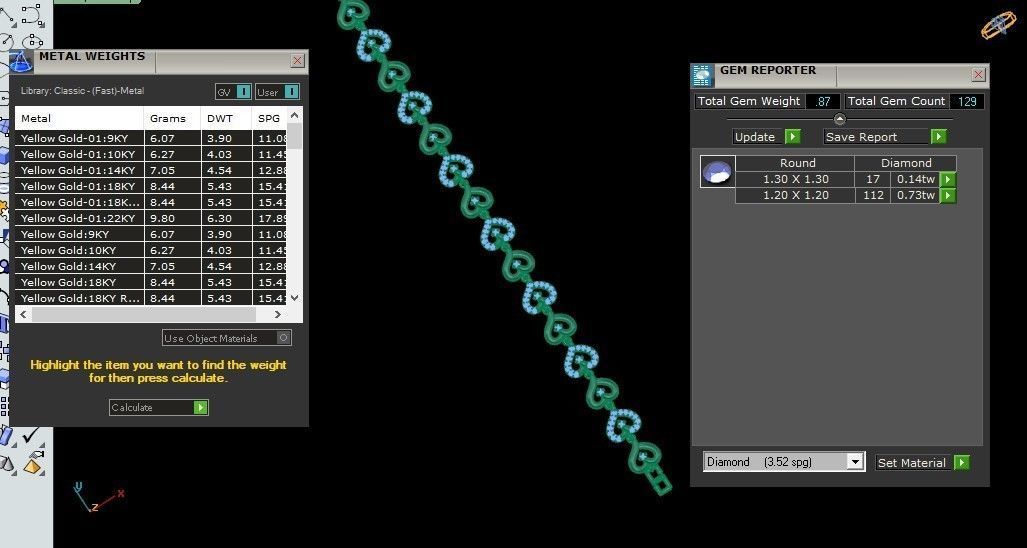Select the bracelet clasp at chain end
1027x548 pixels.
(659, 483)
